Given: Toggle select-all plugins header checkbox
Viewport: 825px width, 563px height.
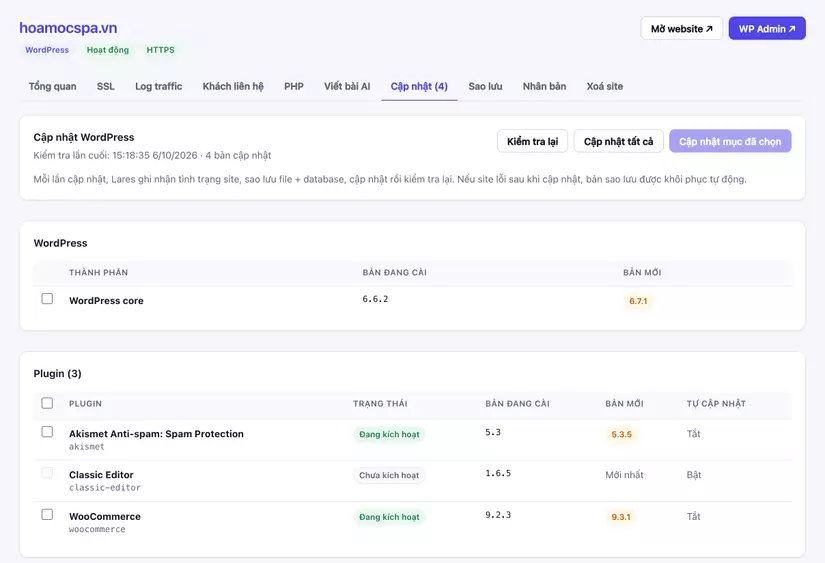Looking at the screenshot, I should point(47,403).
